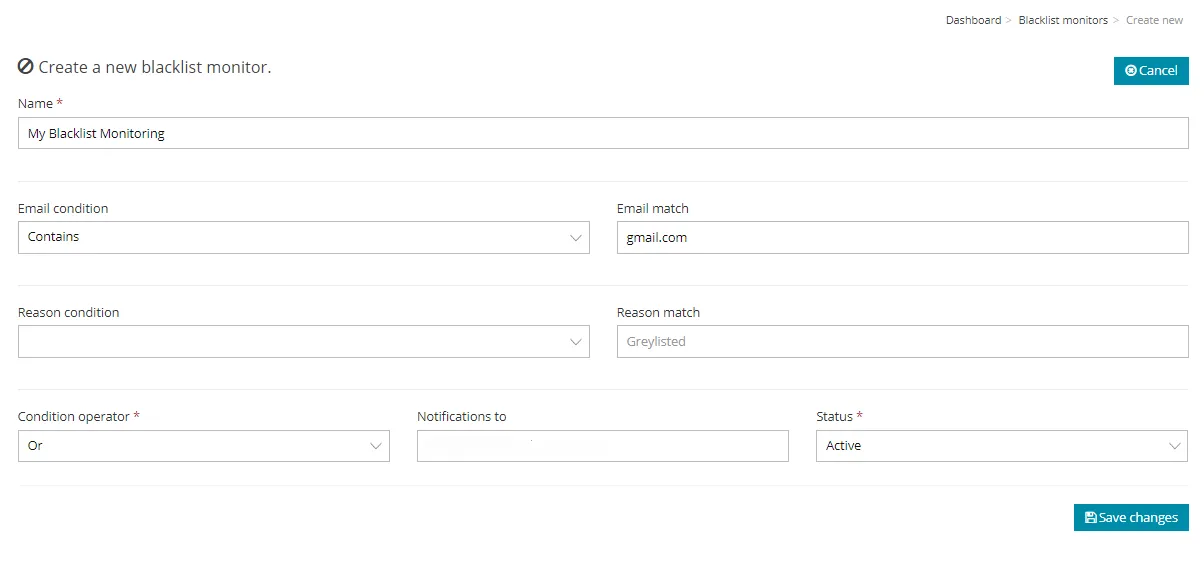Viewport: 1204px width, 572px height.
Task: Focus the Name field containing My Blacklist Monitoring
Action: click(602, 133)
